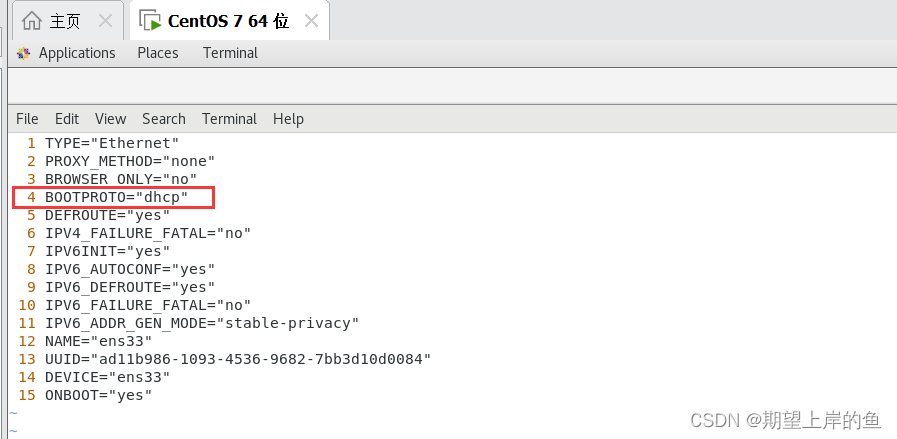Open the Edit menu

click(x=67, y=119)
